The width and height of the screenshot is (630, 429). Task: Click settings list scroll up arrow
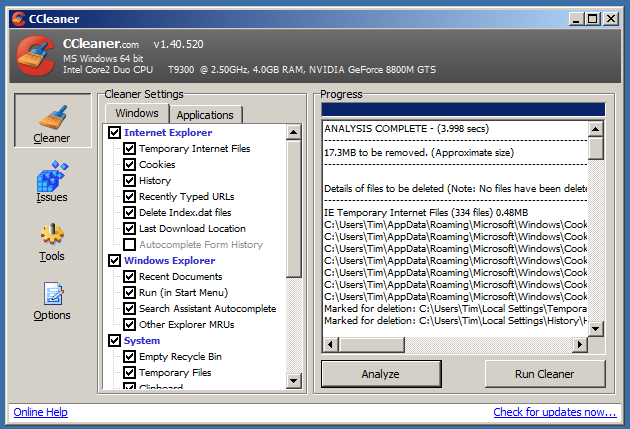tap(294, 132)
